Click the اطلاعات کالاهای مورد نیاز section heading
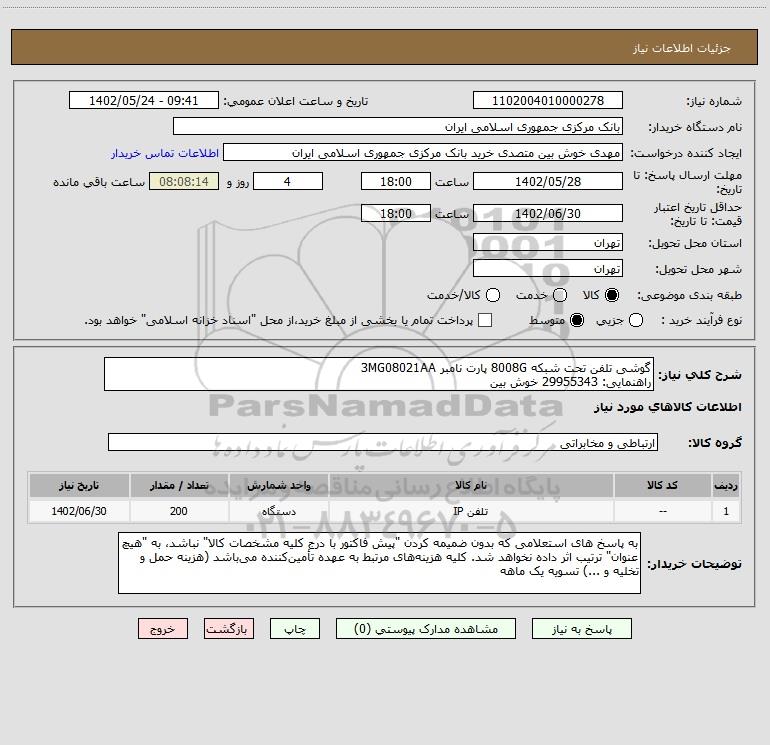The image size is (770, 745). pos(668,407)
